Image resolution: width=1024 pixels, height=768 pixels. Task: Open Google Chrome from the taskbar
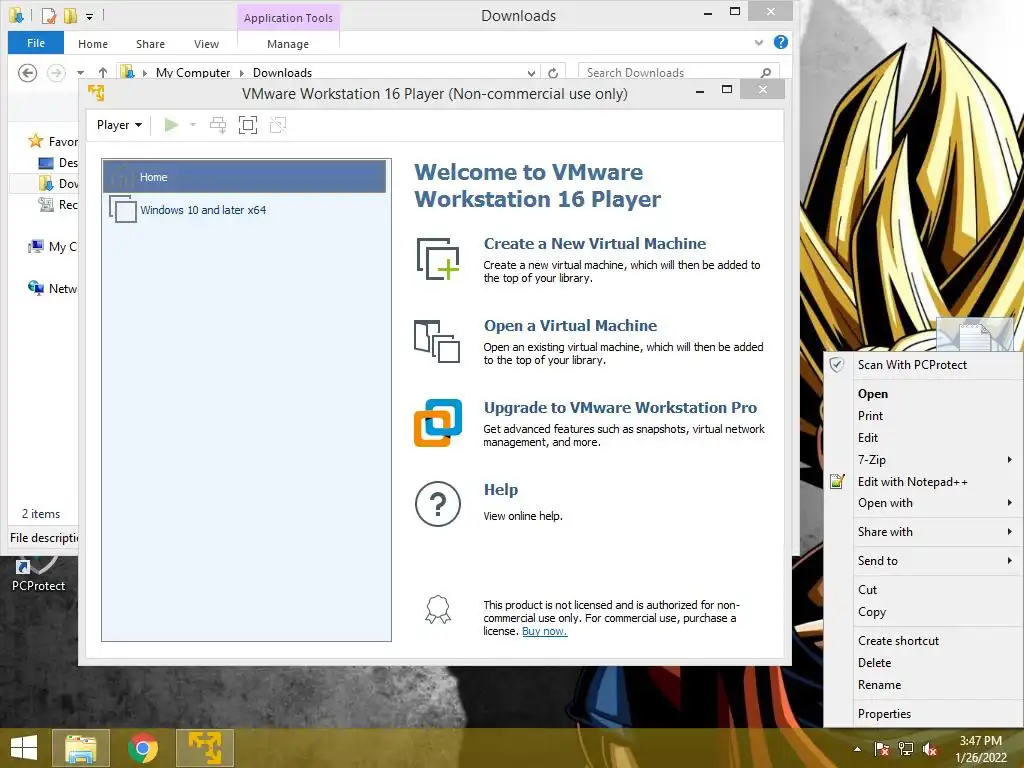(143, 748)
